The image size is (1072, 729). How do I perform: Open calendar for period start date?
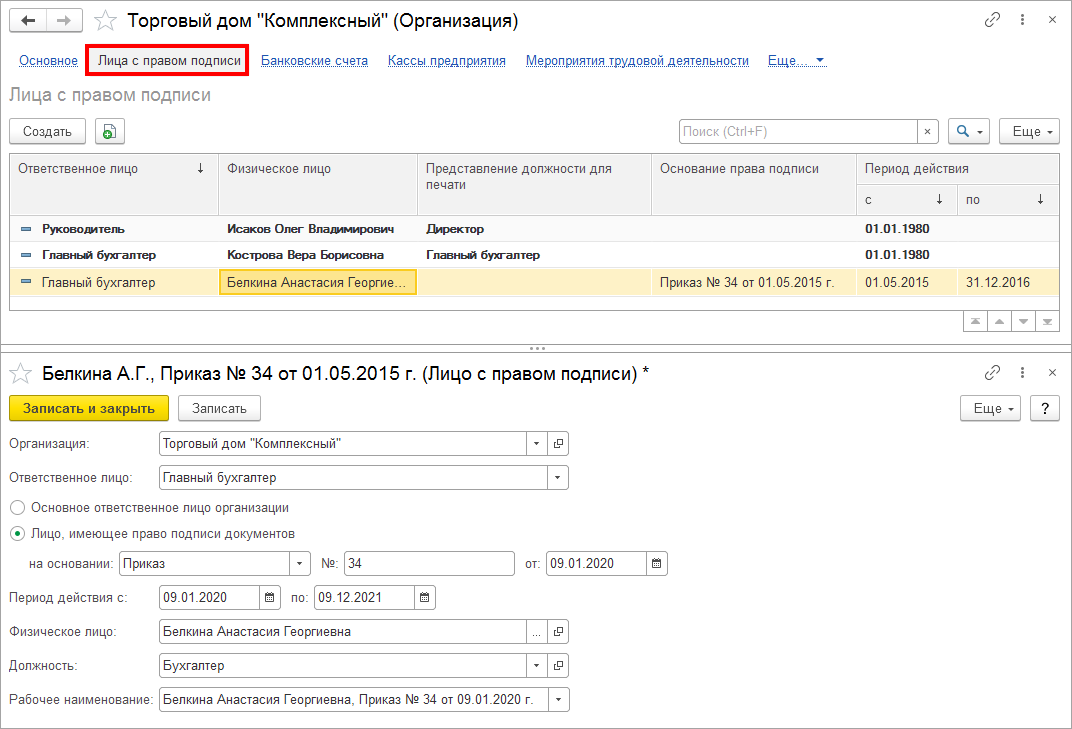[270, 598]
